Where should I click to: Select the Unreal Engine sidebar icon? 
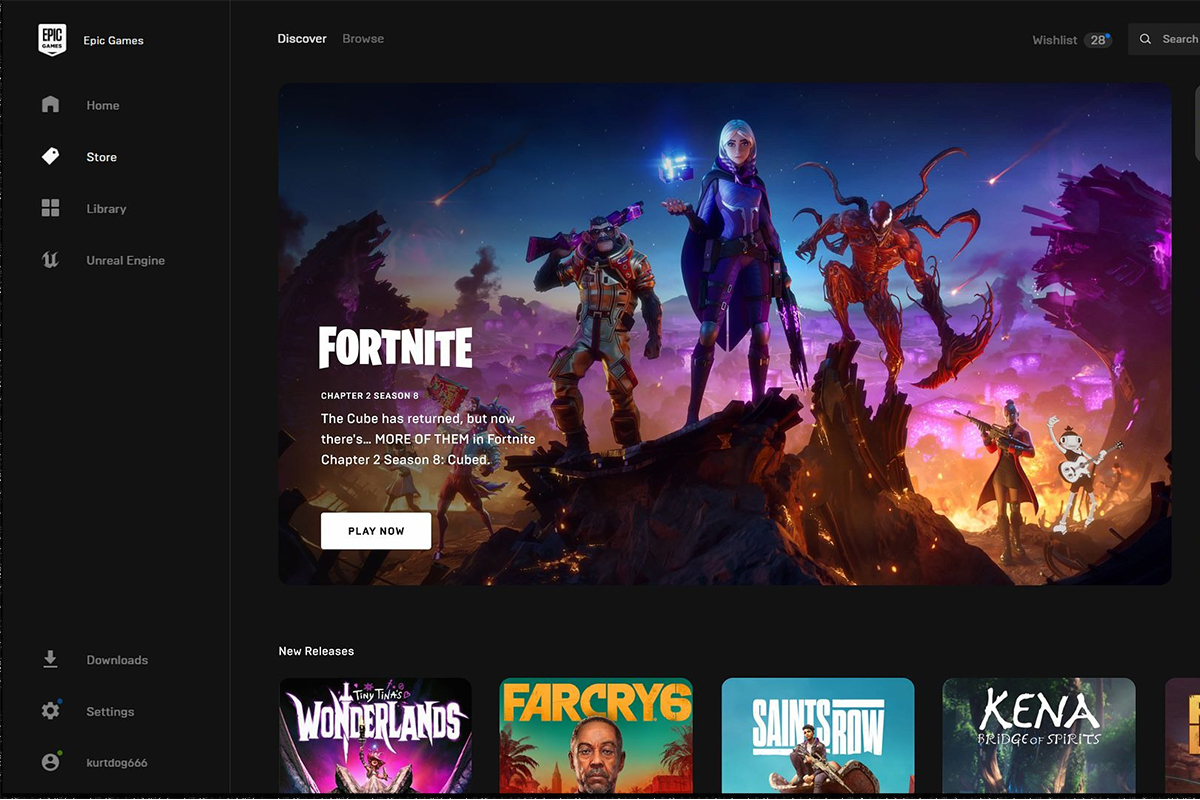pos(50,260)
